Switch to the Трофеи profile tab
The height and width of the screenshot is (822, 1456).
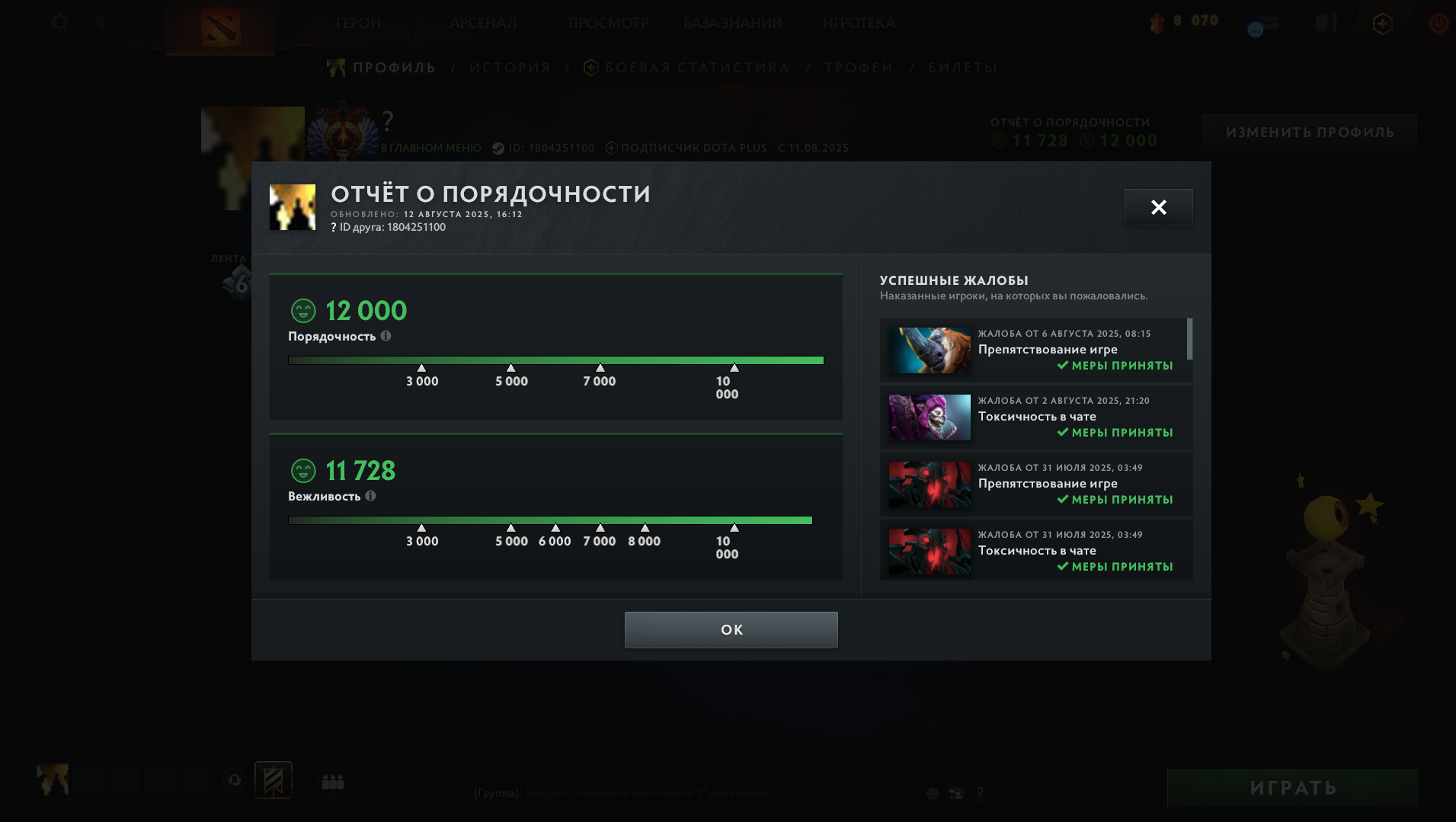click(x=859, y=68)
